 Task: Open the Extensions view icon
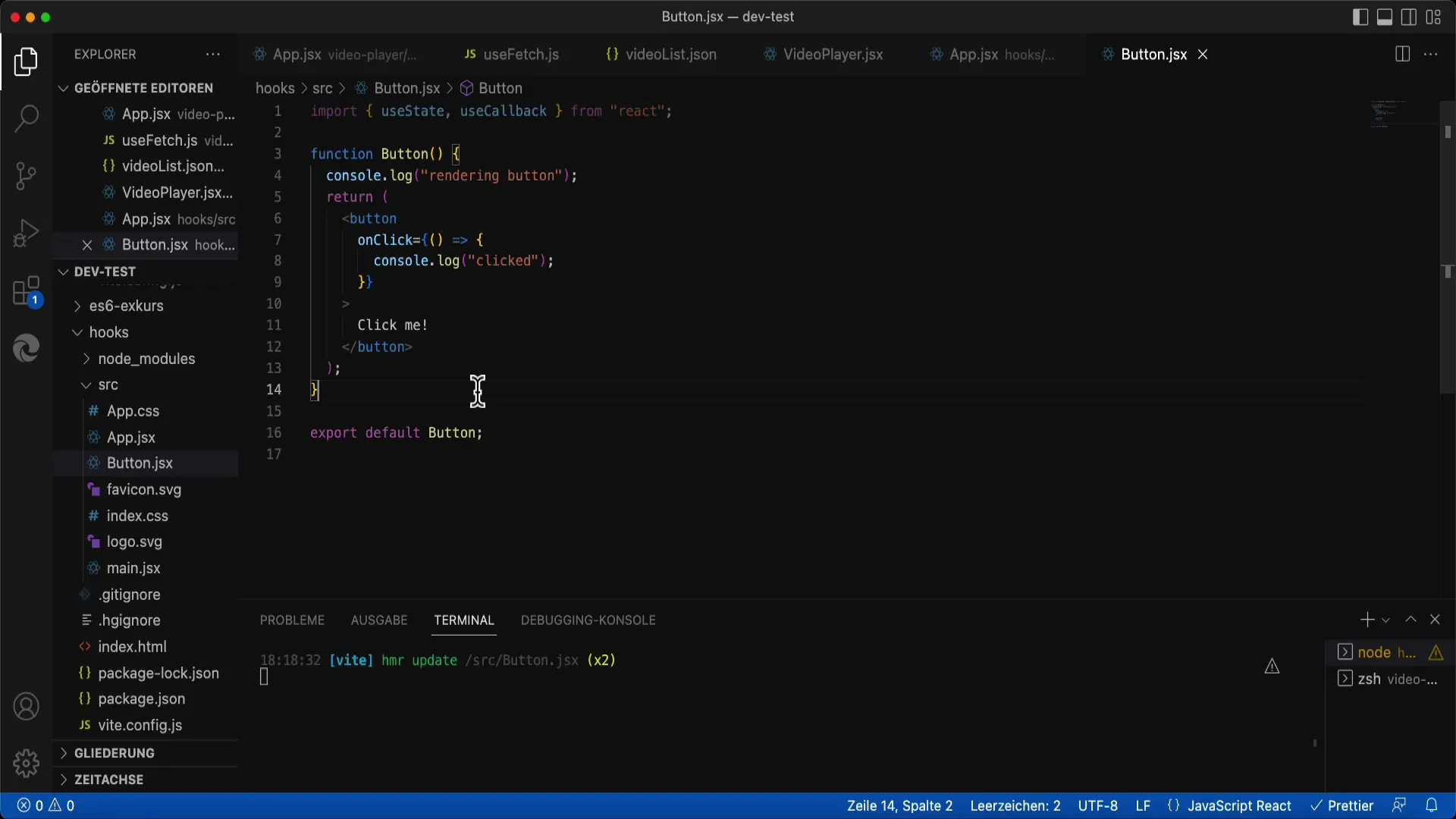coord(27,291)
